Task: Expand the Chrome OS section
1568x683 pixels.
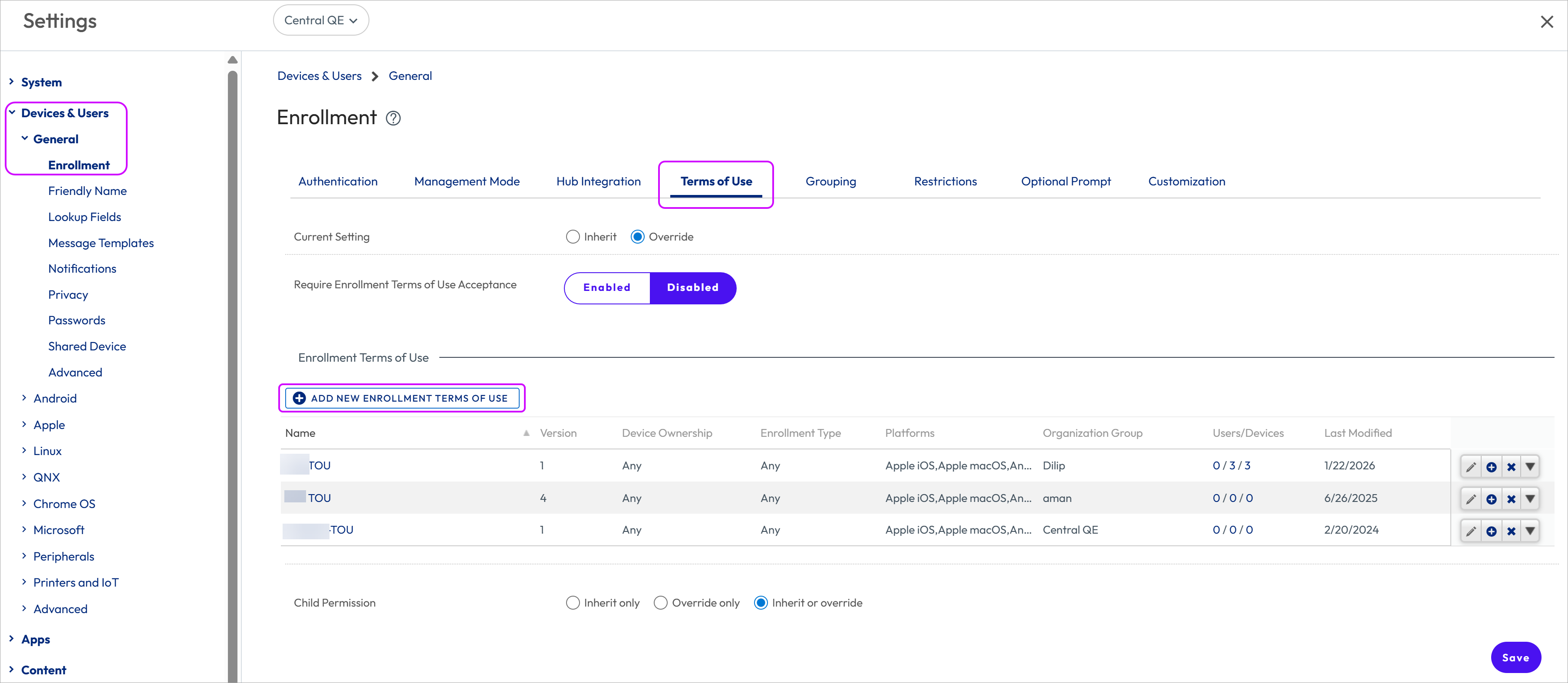Action: click(24, 503)
